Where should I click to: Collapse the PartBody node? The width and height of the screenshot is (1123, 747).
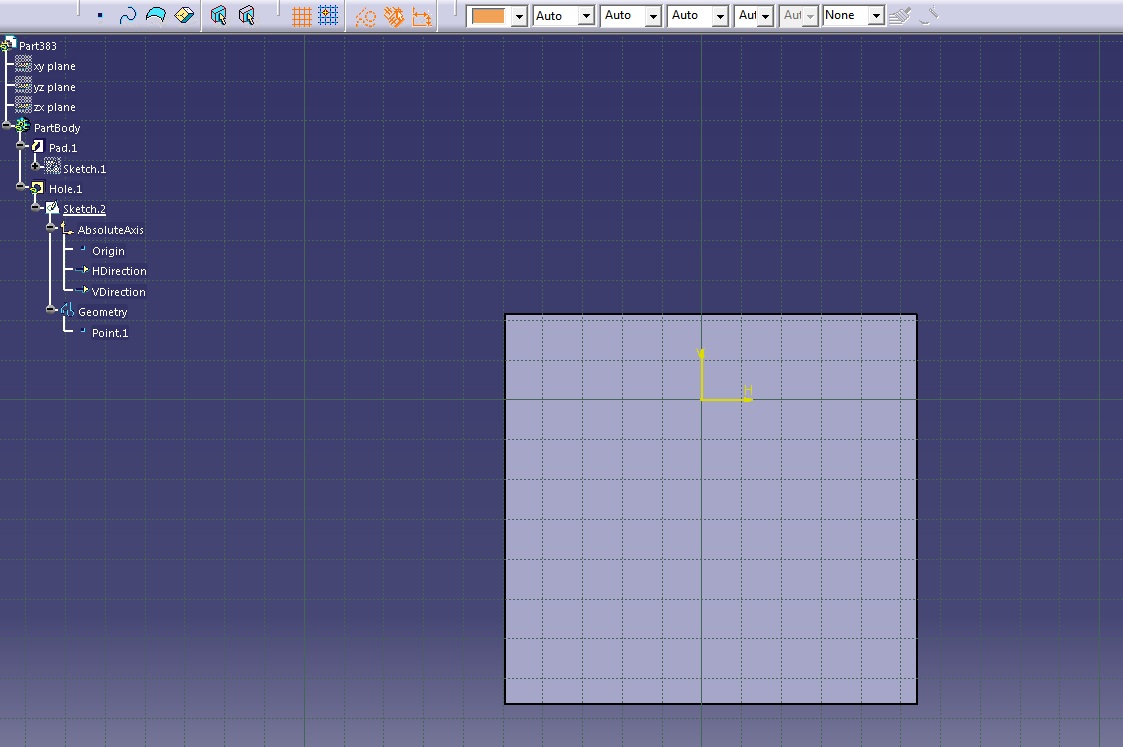(x=6, y=125)
